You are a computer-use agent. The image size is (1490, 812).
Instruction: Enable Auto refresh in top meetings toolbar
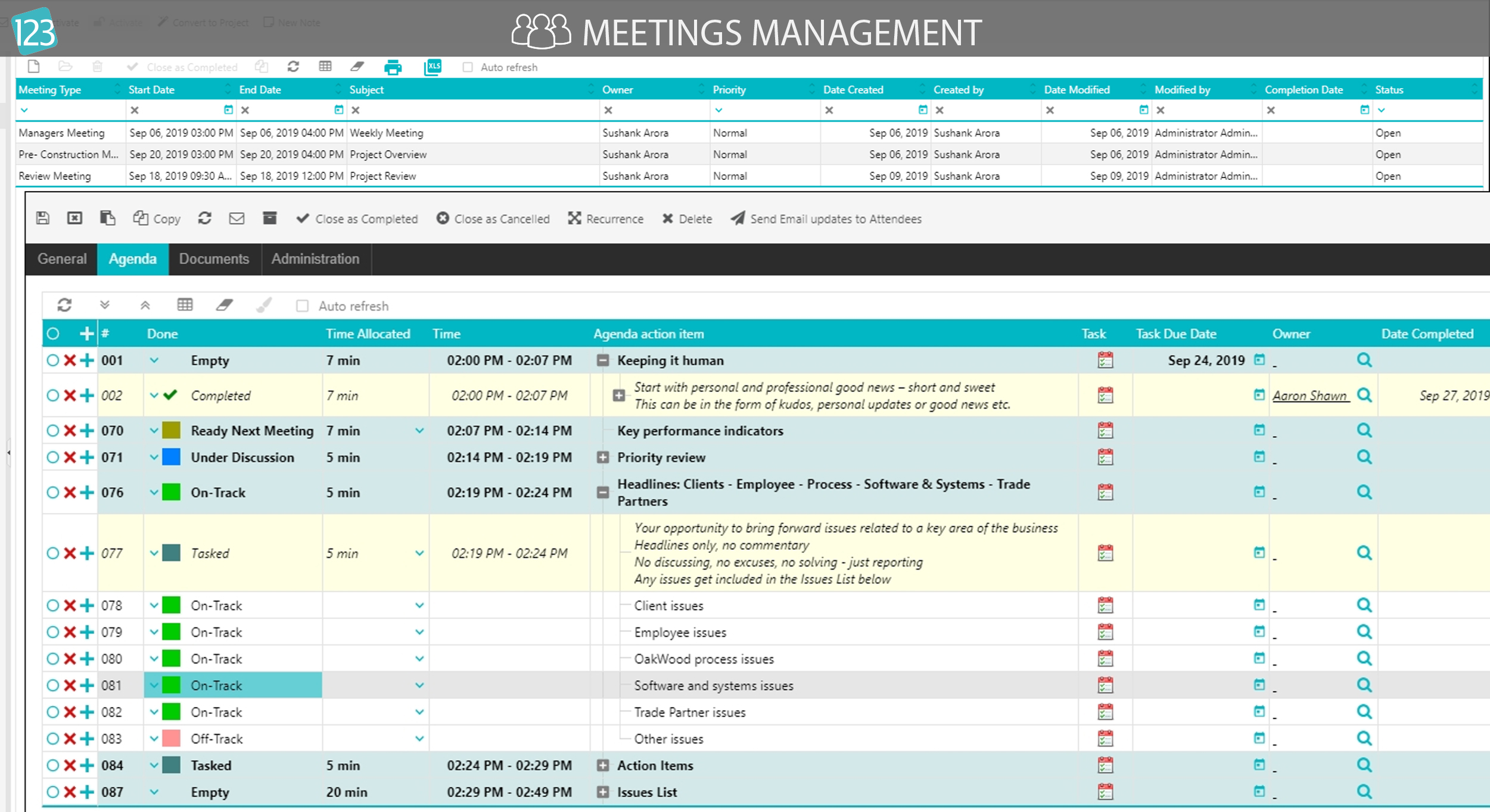point(468,67)
